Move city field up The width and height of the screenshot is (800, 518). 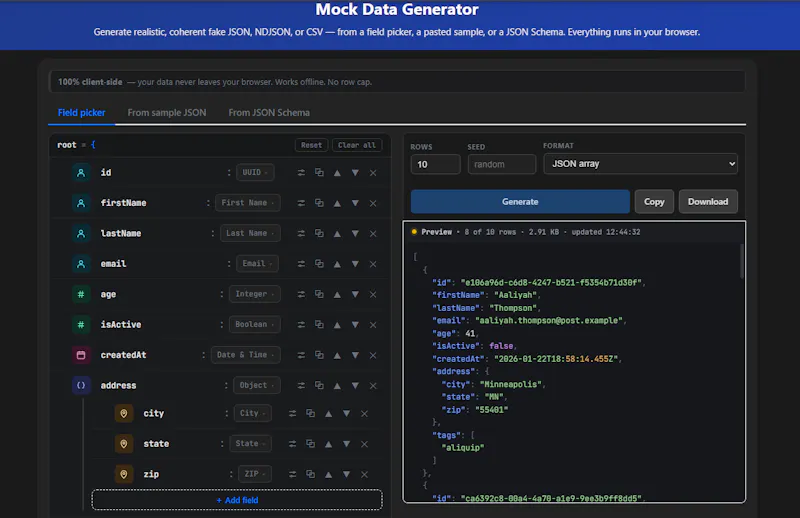pos(329,413)
